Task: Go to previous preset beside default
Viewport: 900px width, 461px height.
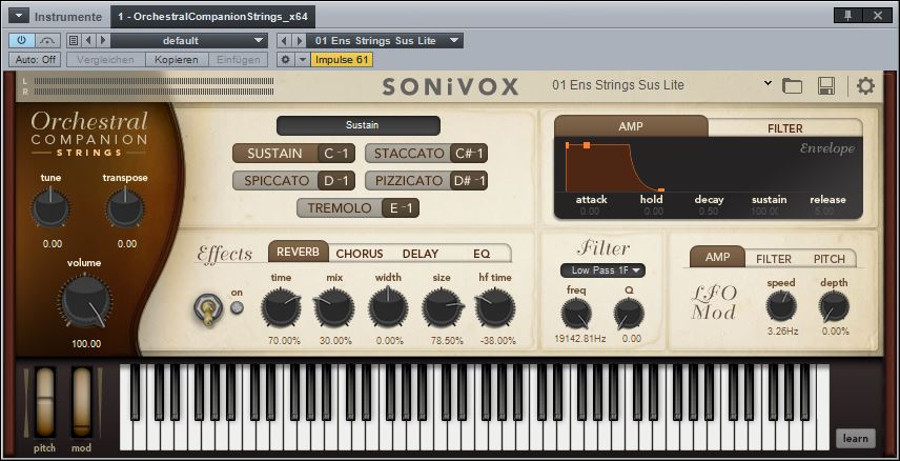Action: [88, 41]
